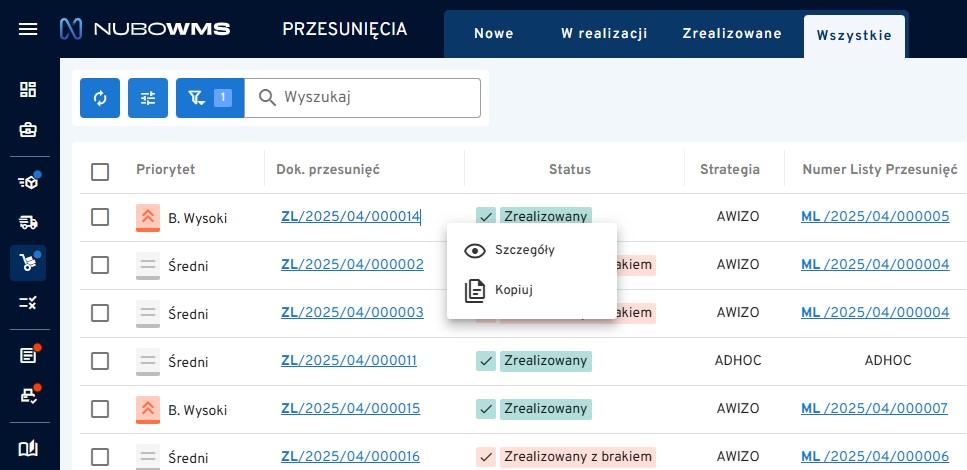Open document link ZL/2025/04/000015
The width and height of the screenshot is (967, 470).
[x=350, y=408]
